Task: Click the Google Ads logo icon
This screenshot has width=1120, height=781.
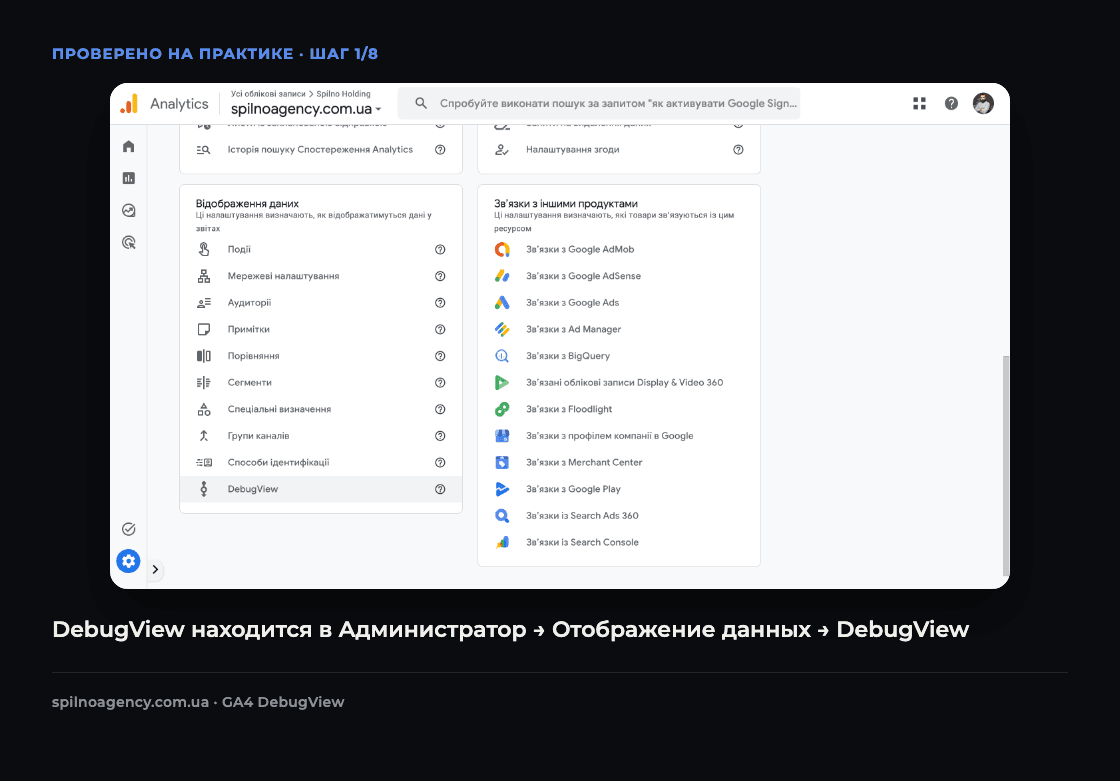Action: [x=502, y=302]
